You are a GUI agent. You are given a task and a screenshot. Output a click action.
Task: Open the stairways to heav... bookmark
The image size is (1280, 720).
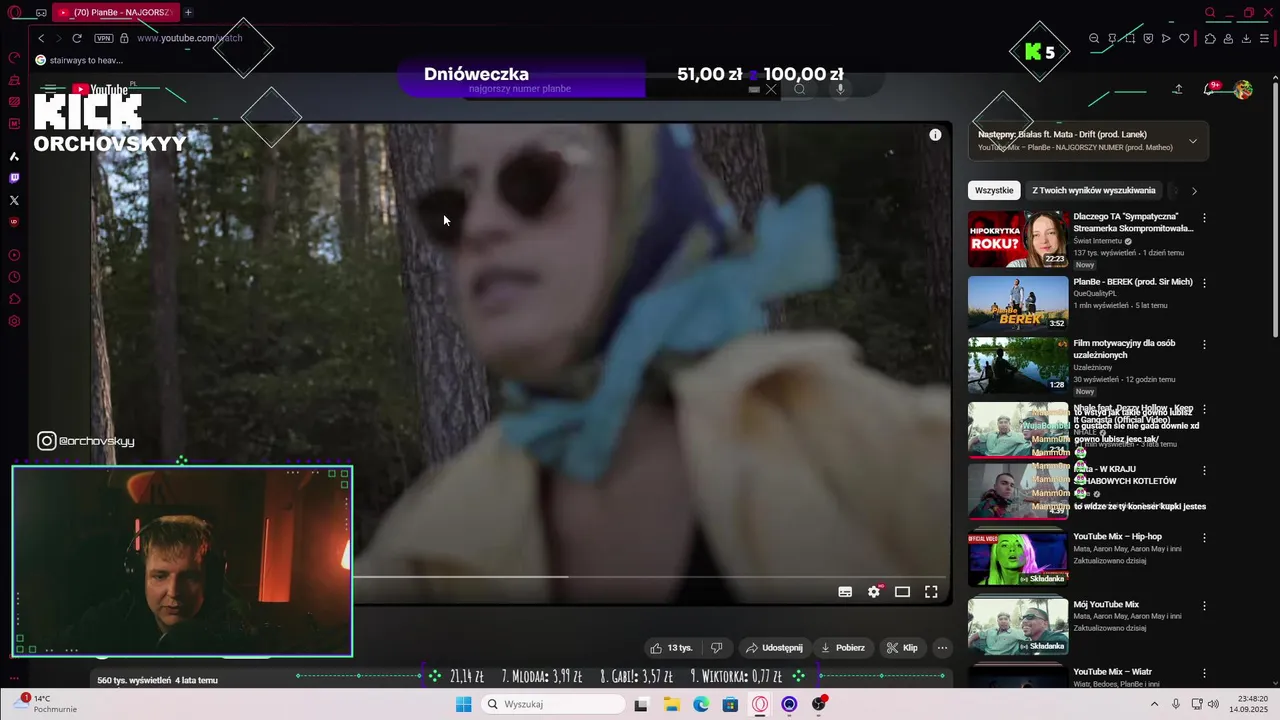pos(79,60)
